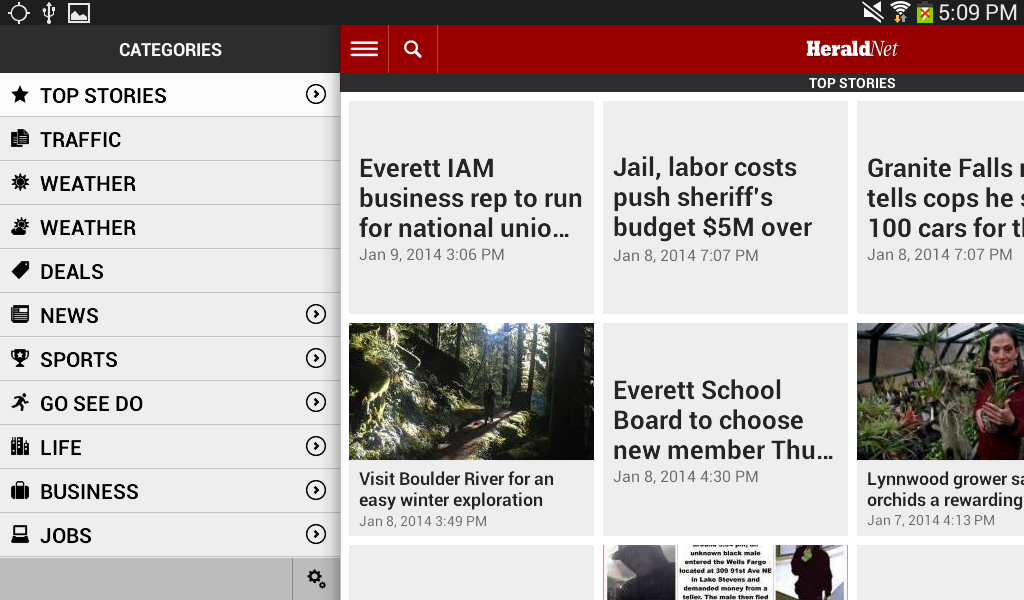This screenshot has height=600, width=1024.
Task: Open the Everett School Board story
Action: tap(726, 430)
